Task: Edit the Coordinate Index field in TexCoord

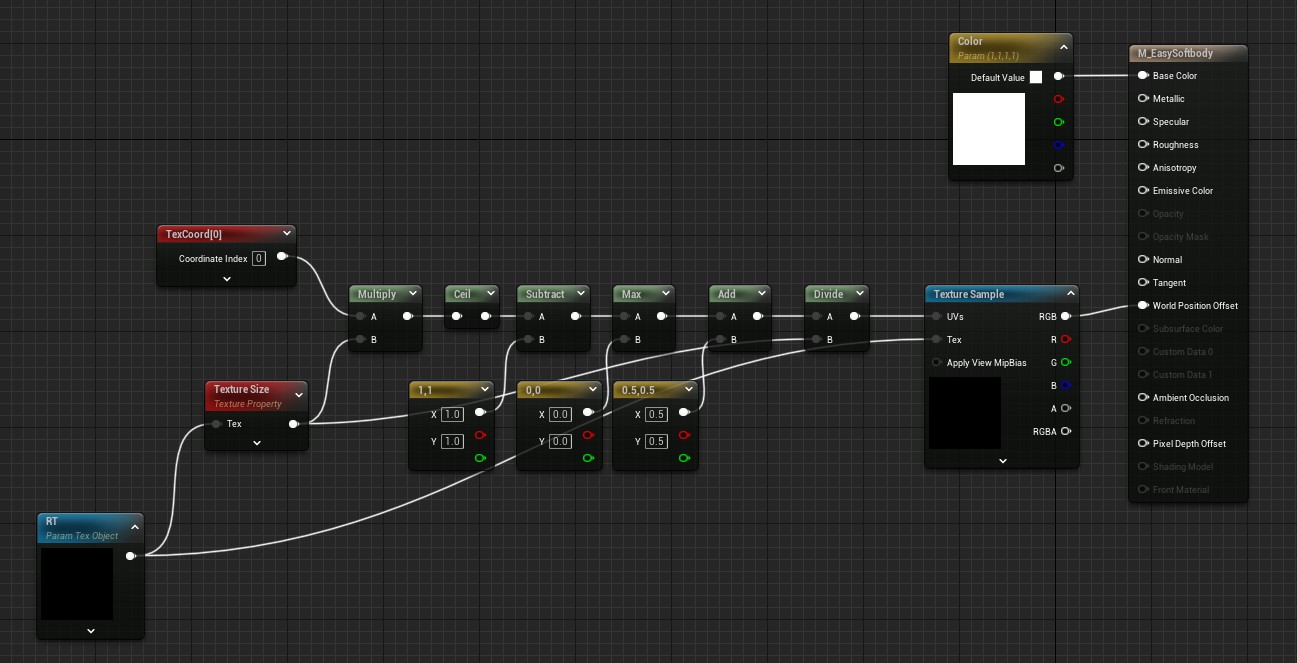Action: click(x=258, y=258)
